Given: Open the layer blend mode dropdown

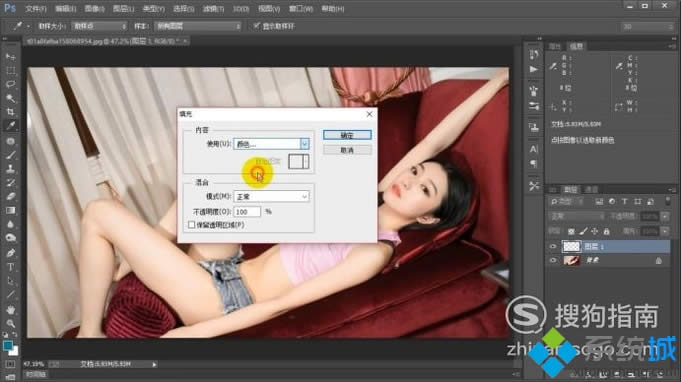Looking at the screenshot, I should 577,216.
